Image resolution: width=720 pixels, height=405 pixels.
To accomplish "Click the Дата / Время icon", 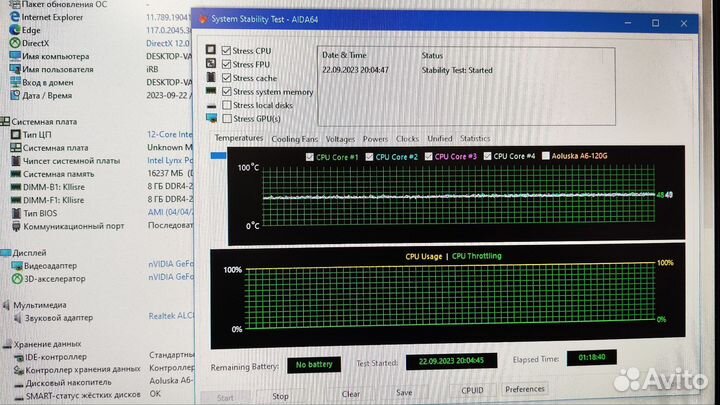I will pyautogui.click(x=15, y=95).
